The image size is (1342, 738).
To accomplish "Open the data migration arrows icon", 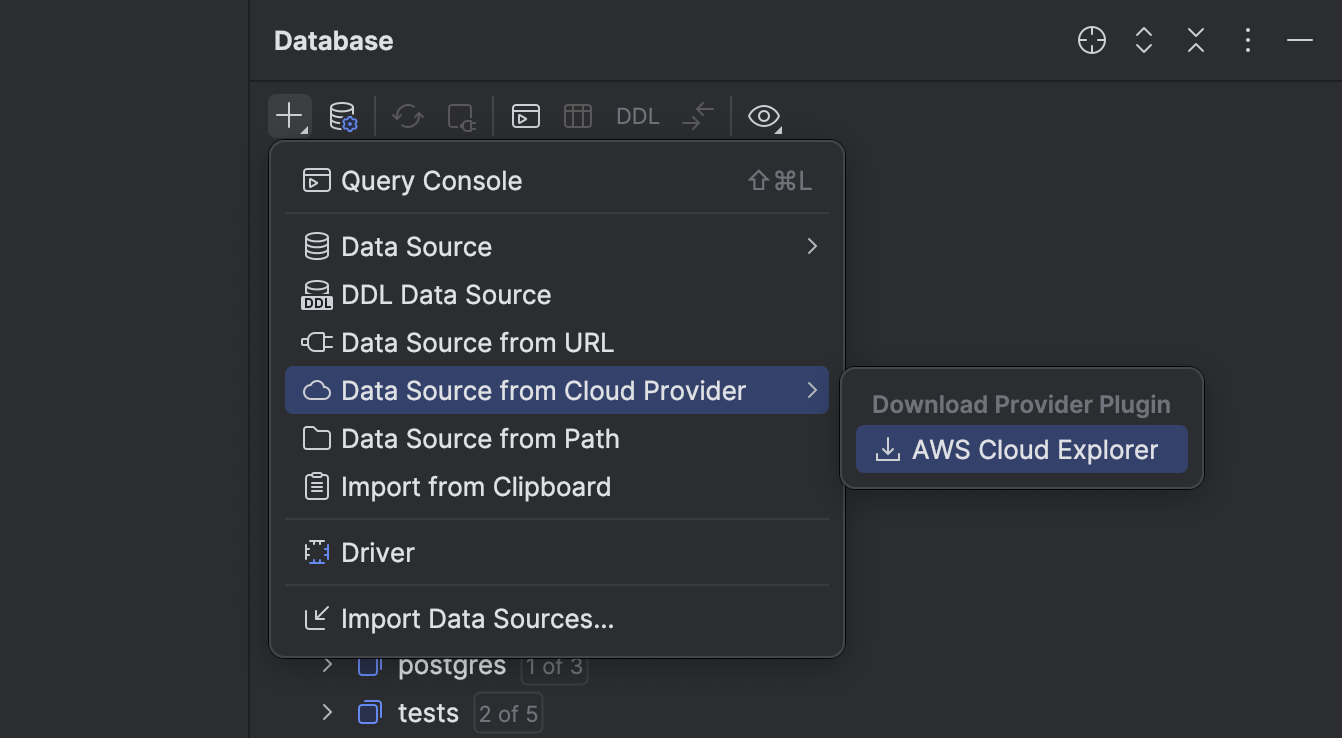I will [x=697, y=116].
